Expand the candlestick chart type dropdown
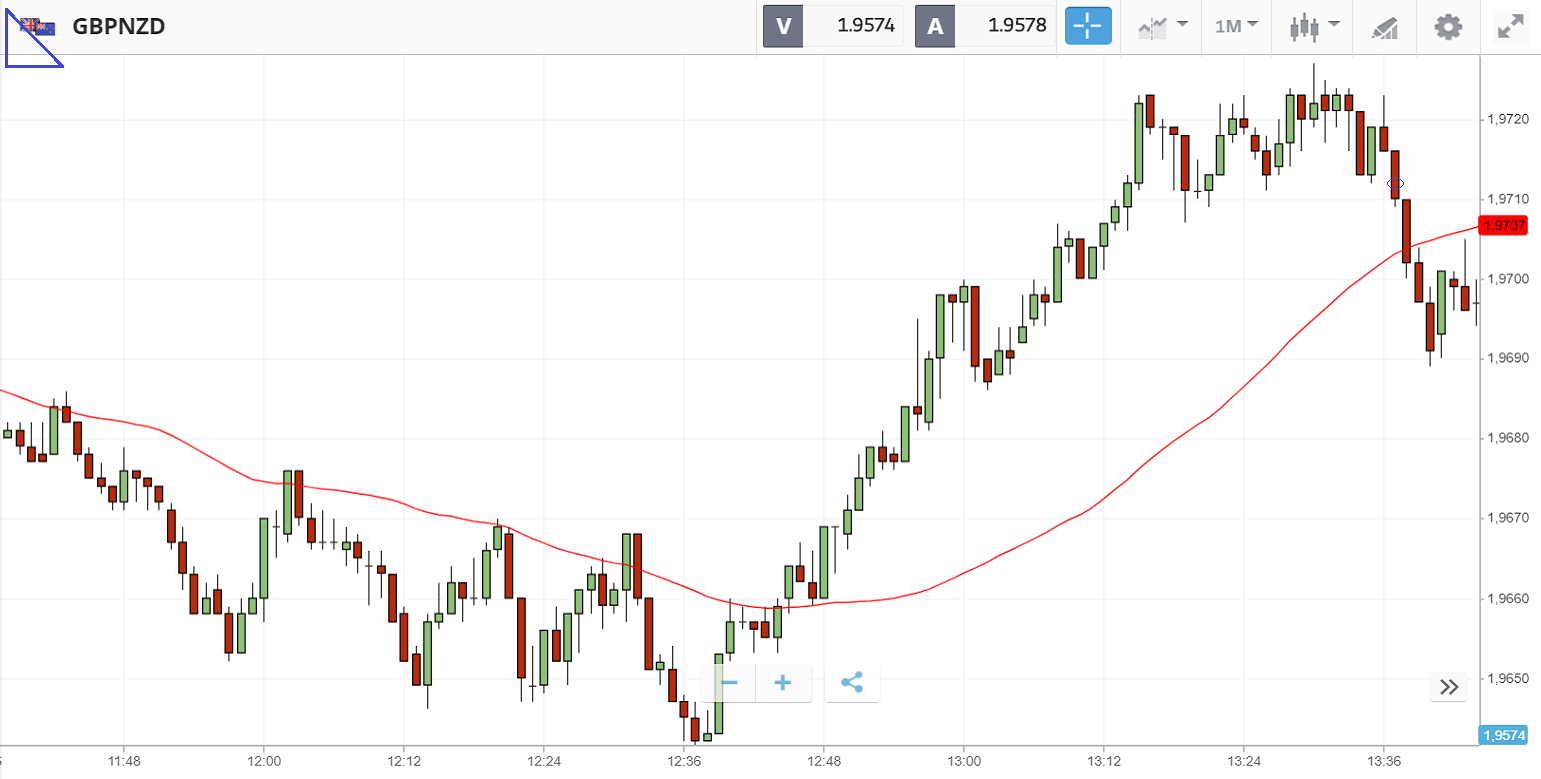1541x779 pixels. 1313,26
